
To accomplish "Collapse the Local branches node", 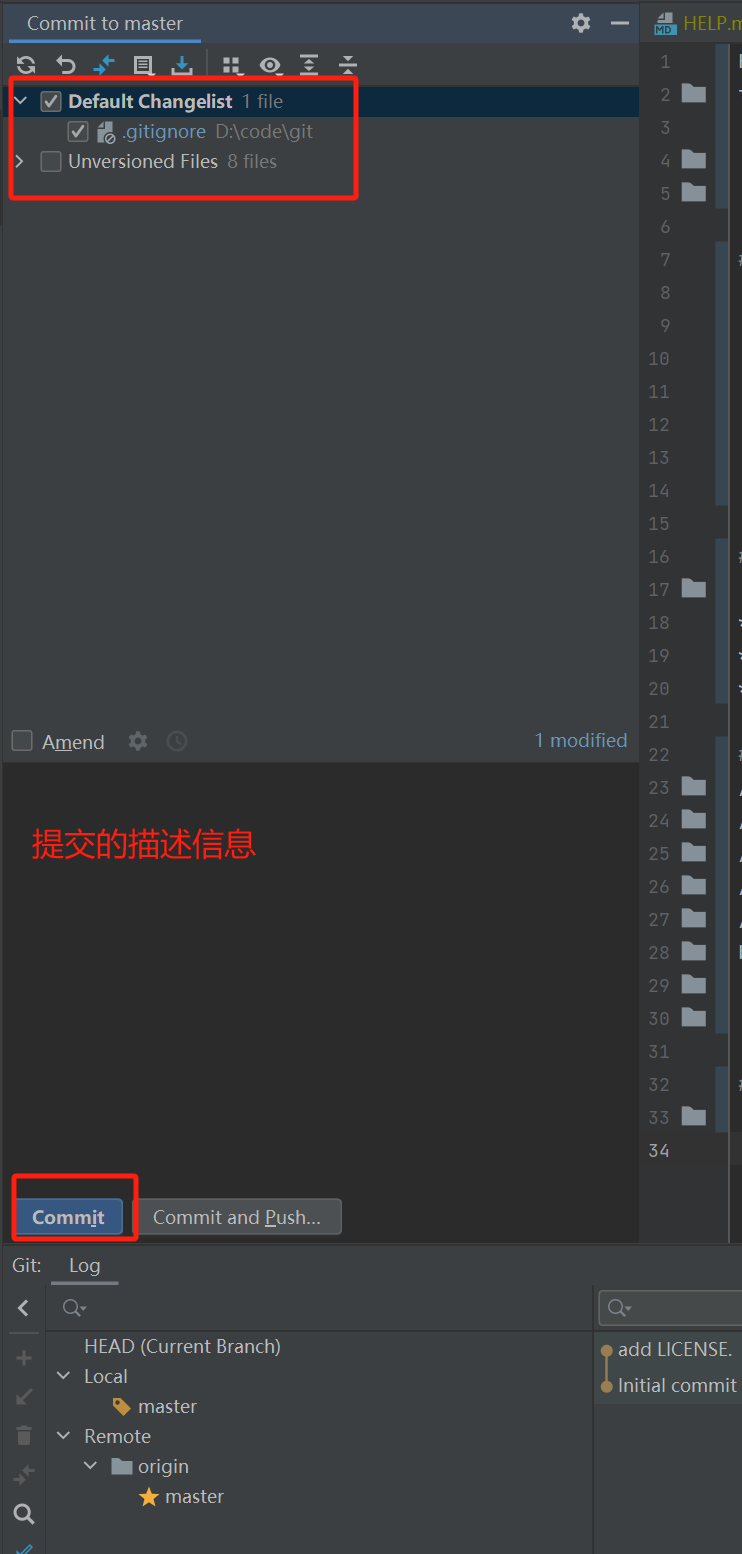I will click(x=64, y=1376).
